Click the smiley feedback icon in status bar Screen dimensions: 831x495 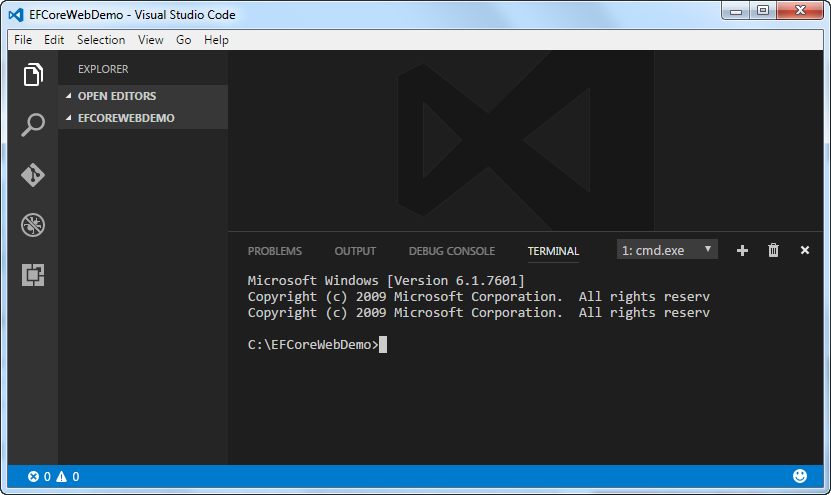pos(800,476)
